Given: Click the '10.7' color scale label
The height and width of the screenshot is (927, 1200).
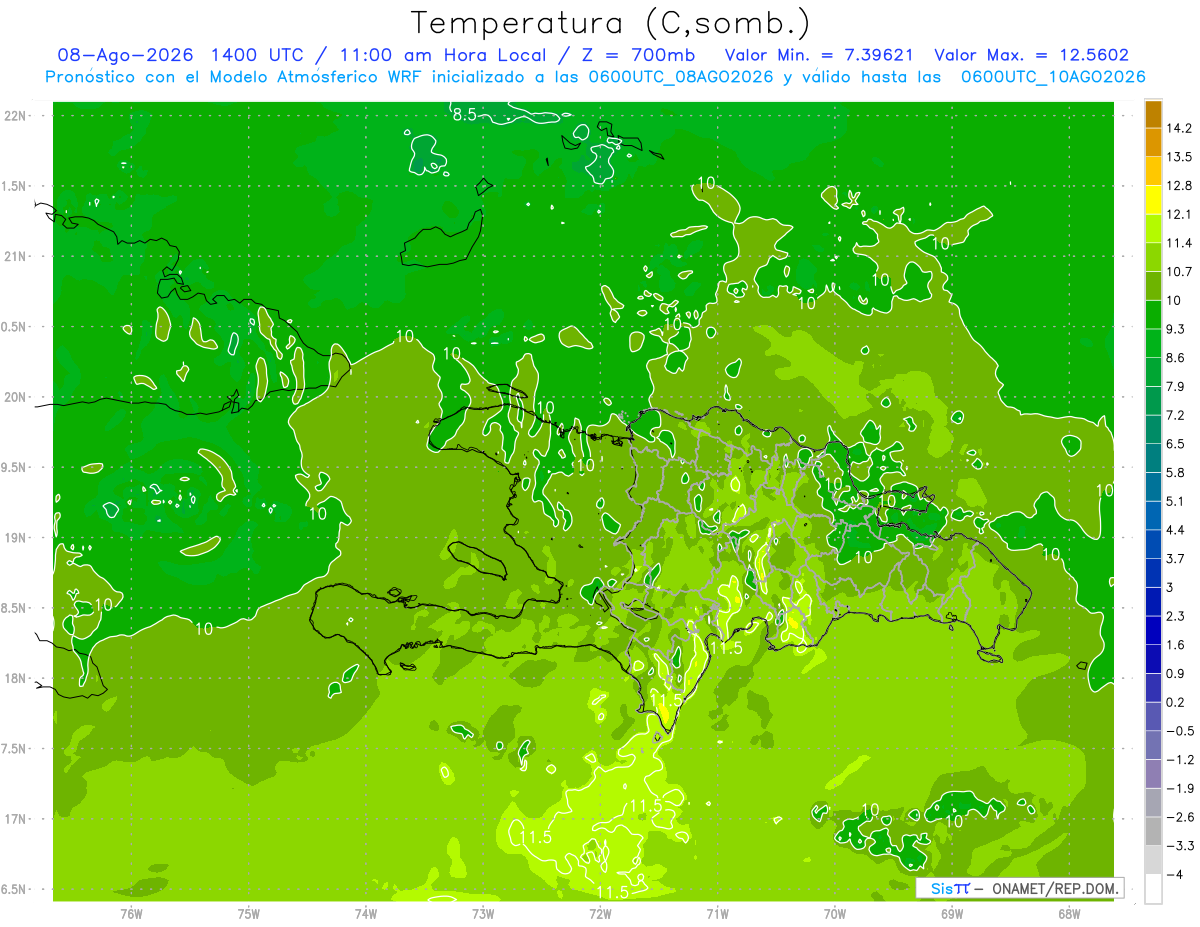Looking at the screenshot, I should point(1180,271).
